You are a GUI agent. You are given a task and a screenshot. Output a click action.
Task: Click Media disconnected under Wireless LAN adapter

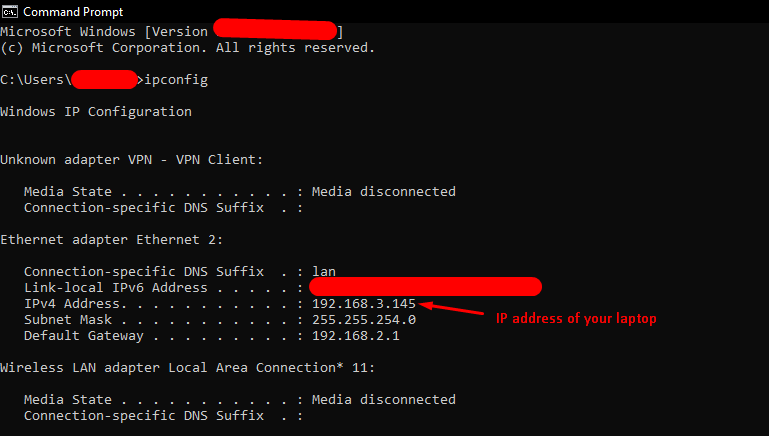(383, 399)
